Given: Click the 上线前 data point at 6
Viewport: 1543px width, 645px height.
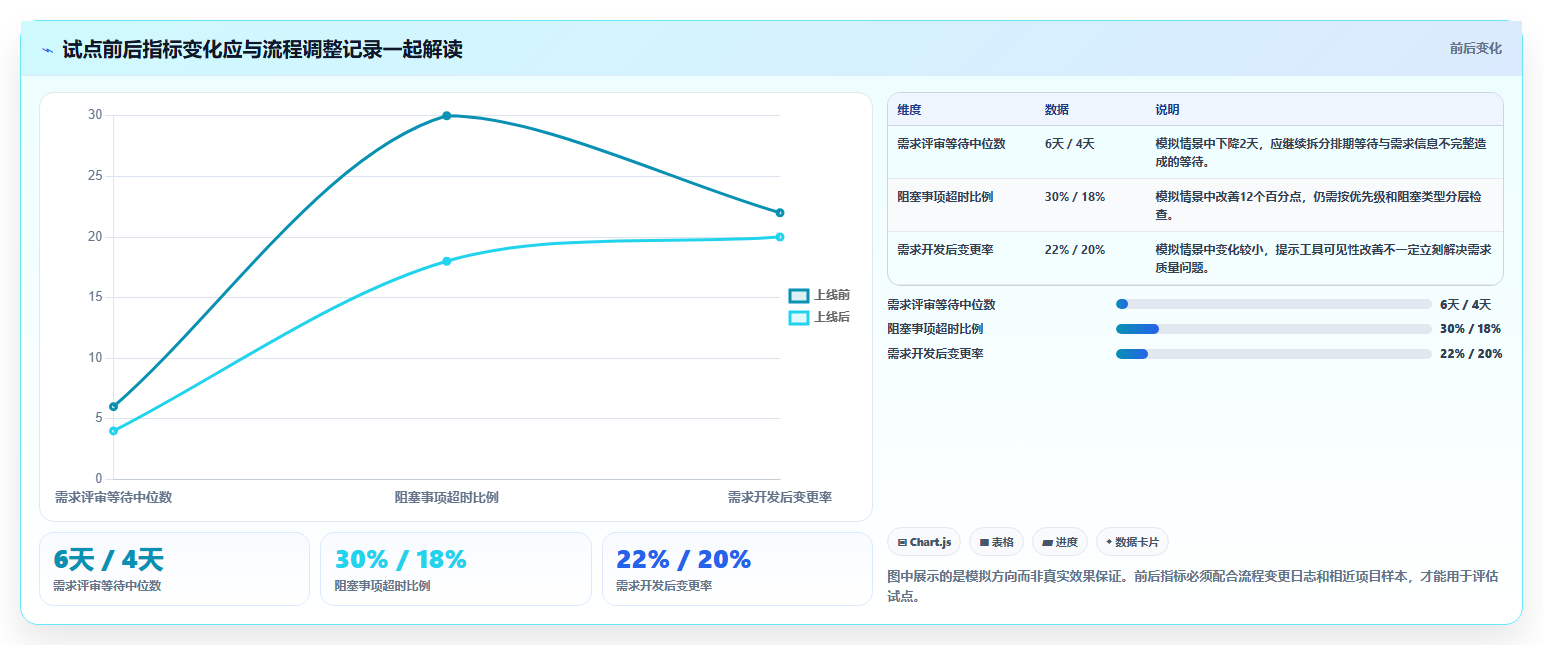Looking at the screenshot, I should (x=113, y=407).
